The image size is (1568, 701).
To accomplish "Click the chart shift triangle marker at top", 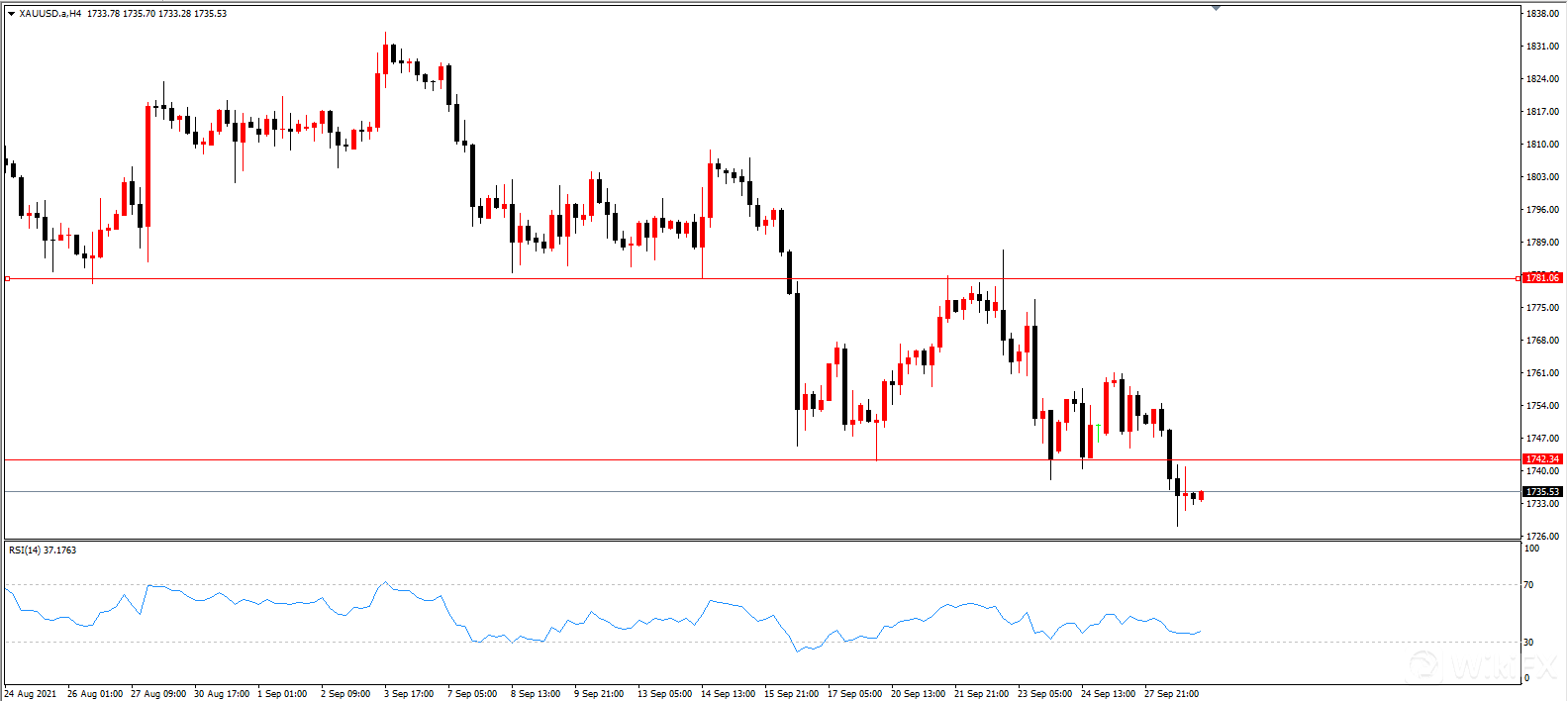I will [x=1216, y=8].
